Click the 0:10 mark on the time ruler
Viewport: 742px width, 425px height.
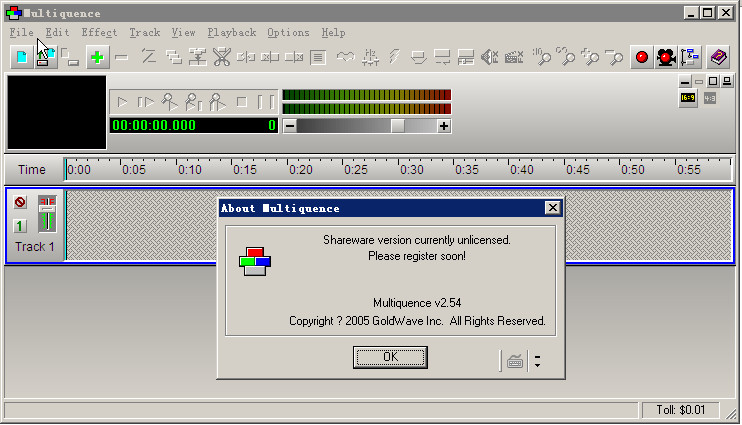point(189,170)
